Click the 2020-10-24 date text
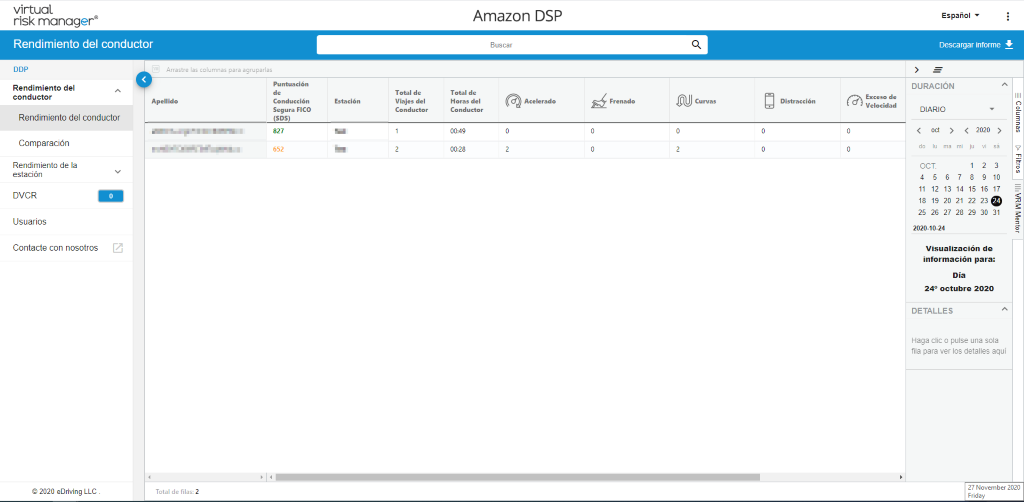The image size is (1024, 502). (929, 228)
